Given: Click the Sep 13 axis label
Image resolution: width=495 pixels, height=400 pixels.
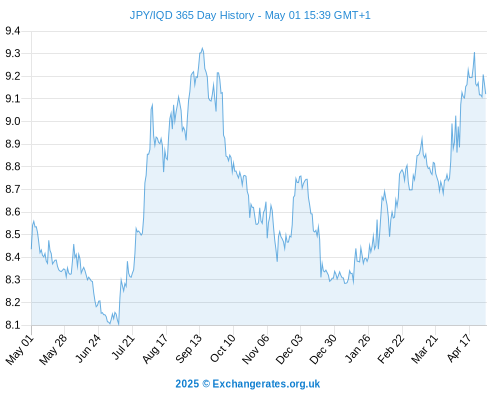Looking at the screenshot, I should coord(189,348).
